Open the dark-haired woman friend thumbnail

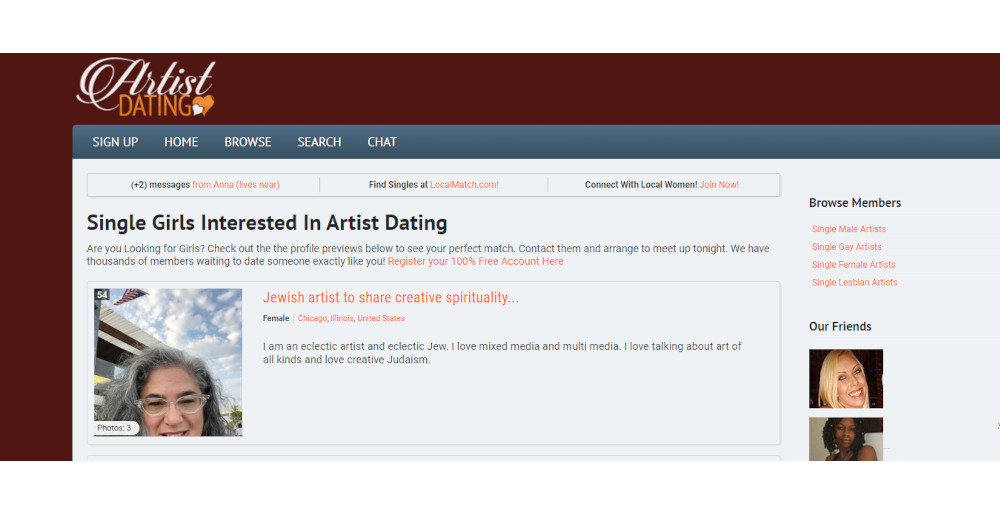[x=846, y=439]
